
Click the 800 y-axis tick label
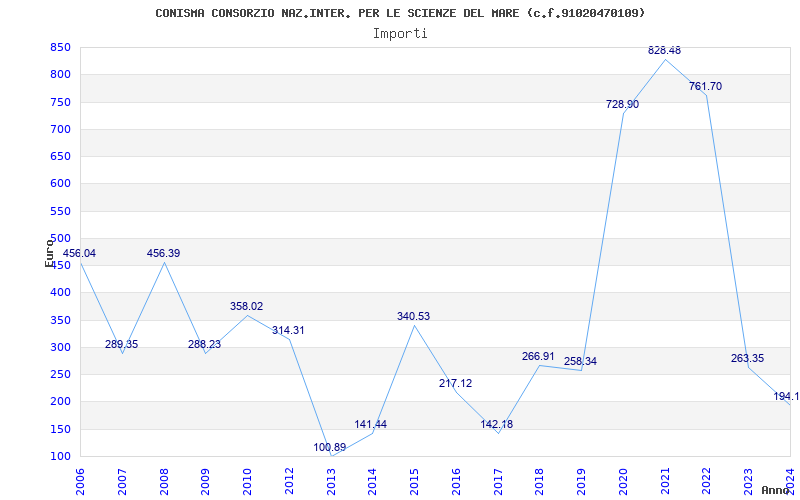coord(59,75)
